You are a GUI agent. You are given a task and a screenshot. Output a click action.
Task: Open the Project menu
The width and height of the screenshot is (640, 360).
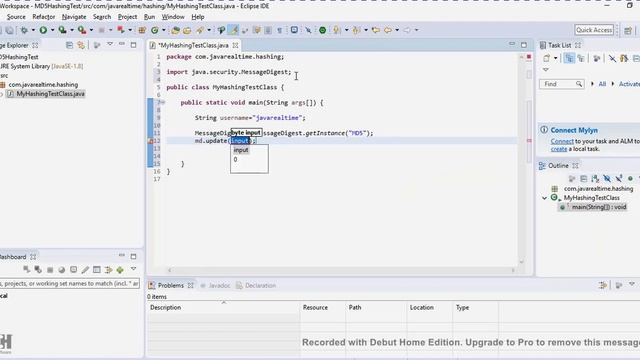[x=127, y=17]
